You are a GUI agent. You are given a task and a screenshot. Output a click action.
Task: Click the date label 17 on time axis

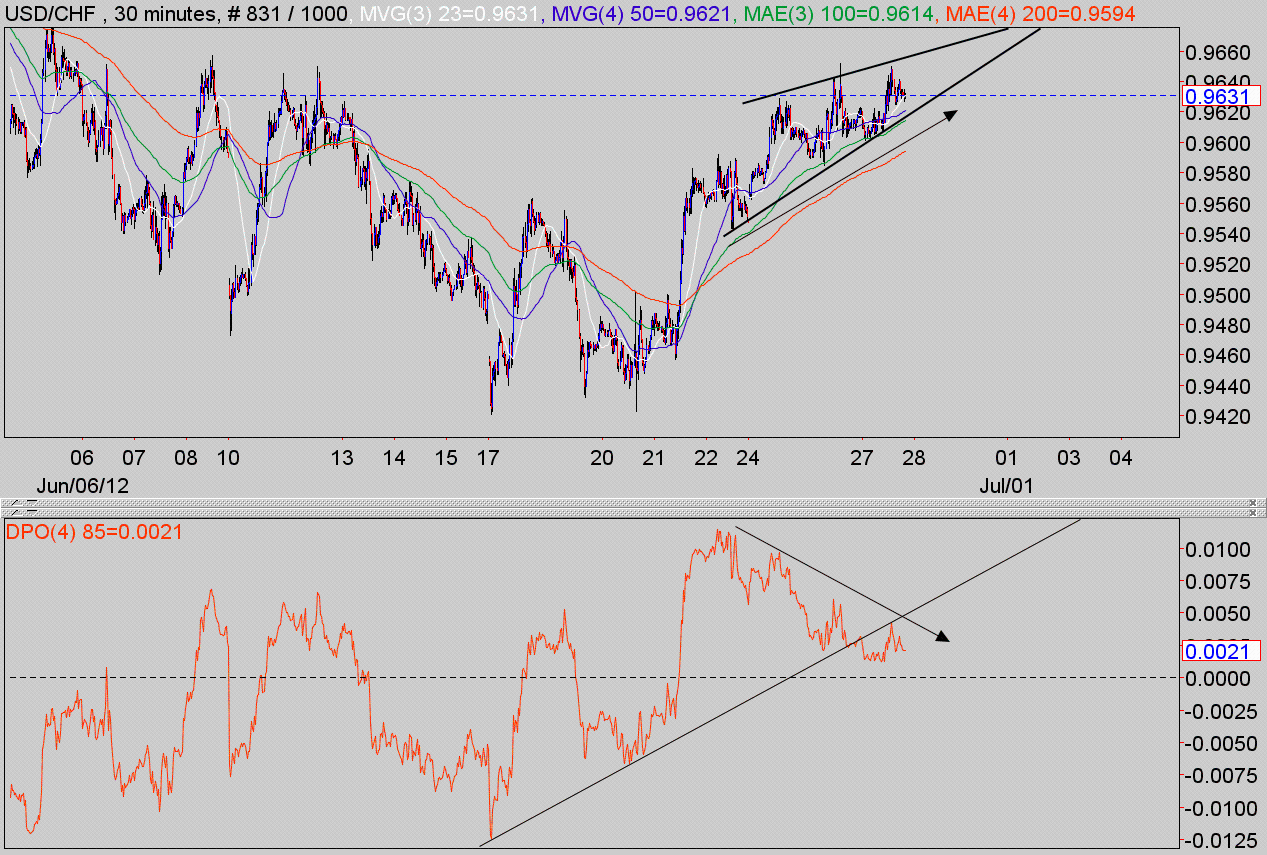[x=488, y=458]
